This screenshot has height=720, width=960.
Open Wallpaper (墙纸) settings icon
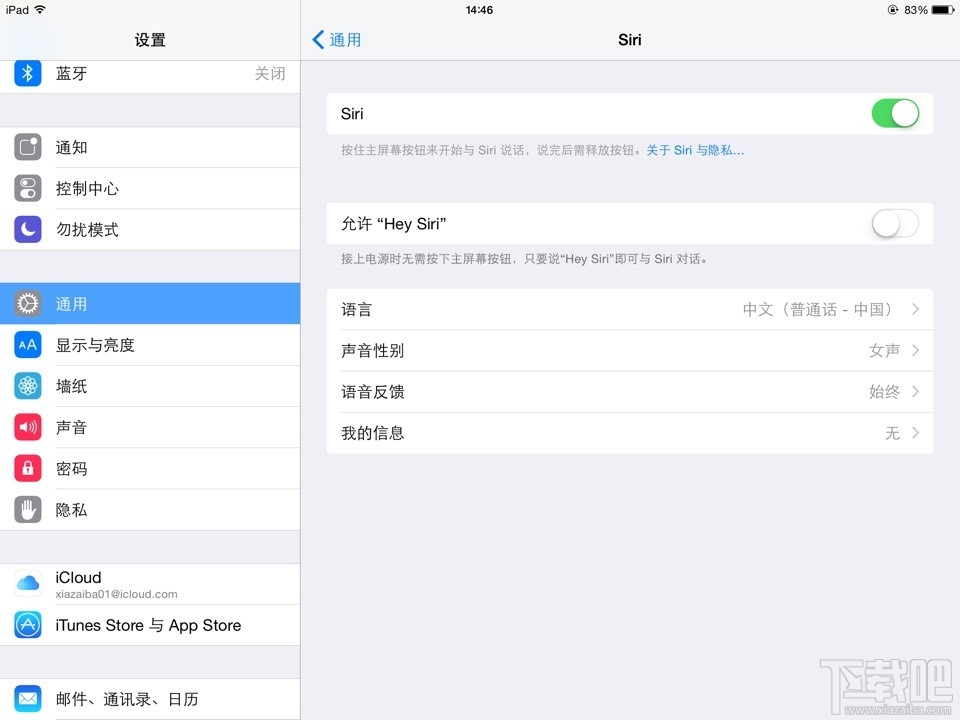click(26, 386)
